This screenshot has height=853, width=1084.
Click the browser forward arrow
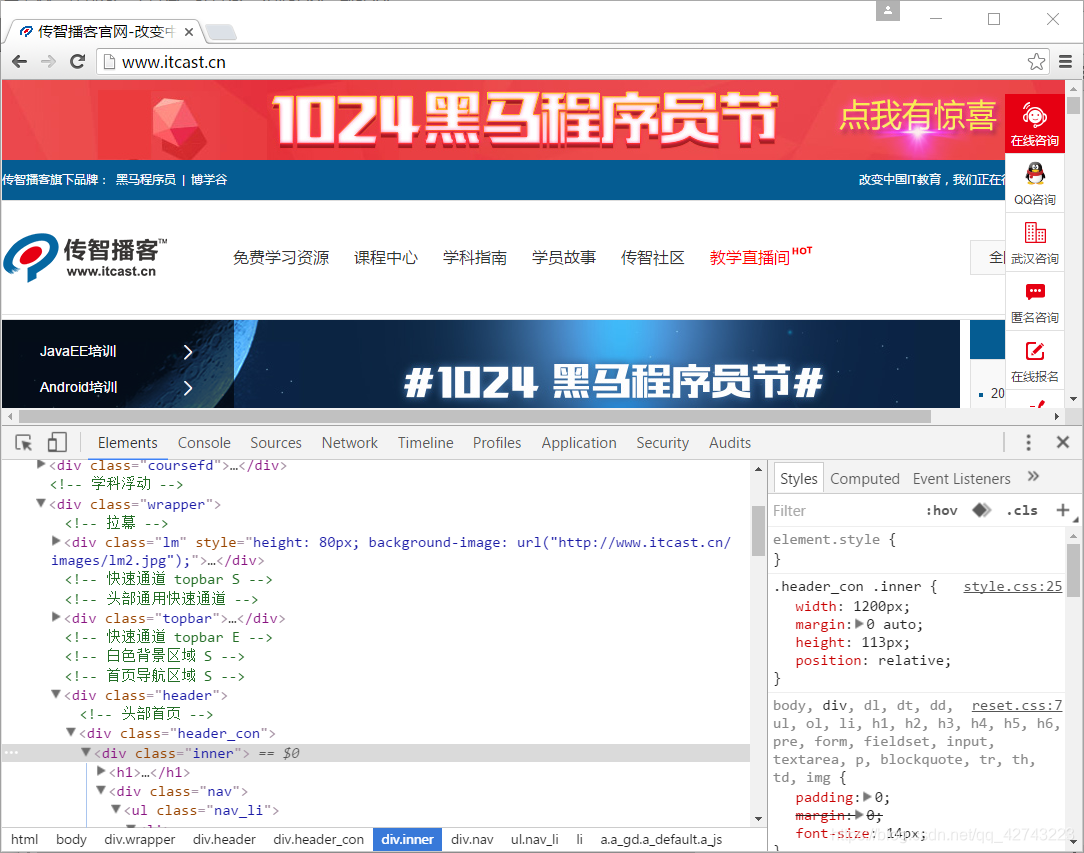[48, 62]
